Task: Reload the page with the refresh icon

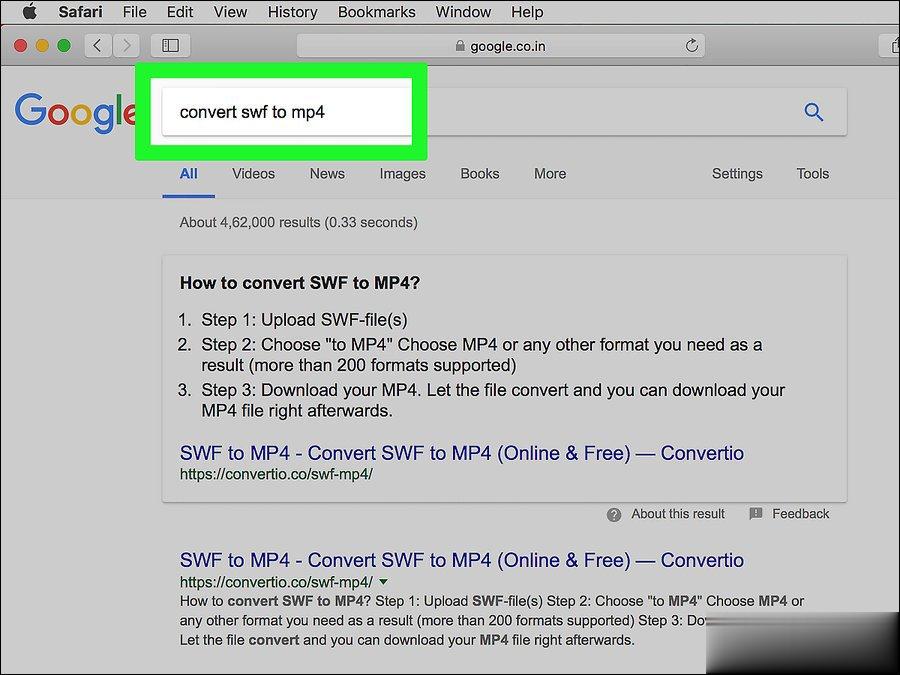Action: 692,45
